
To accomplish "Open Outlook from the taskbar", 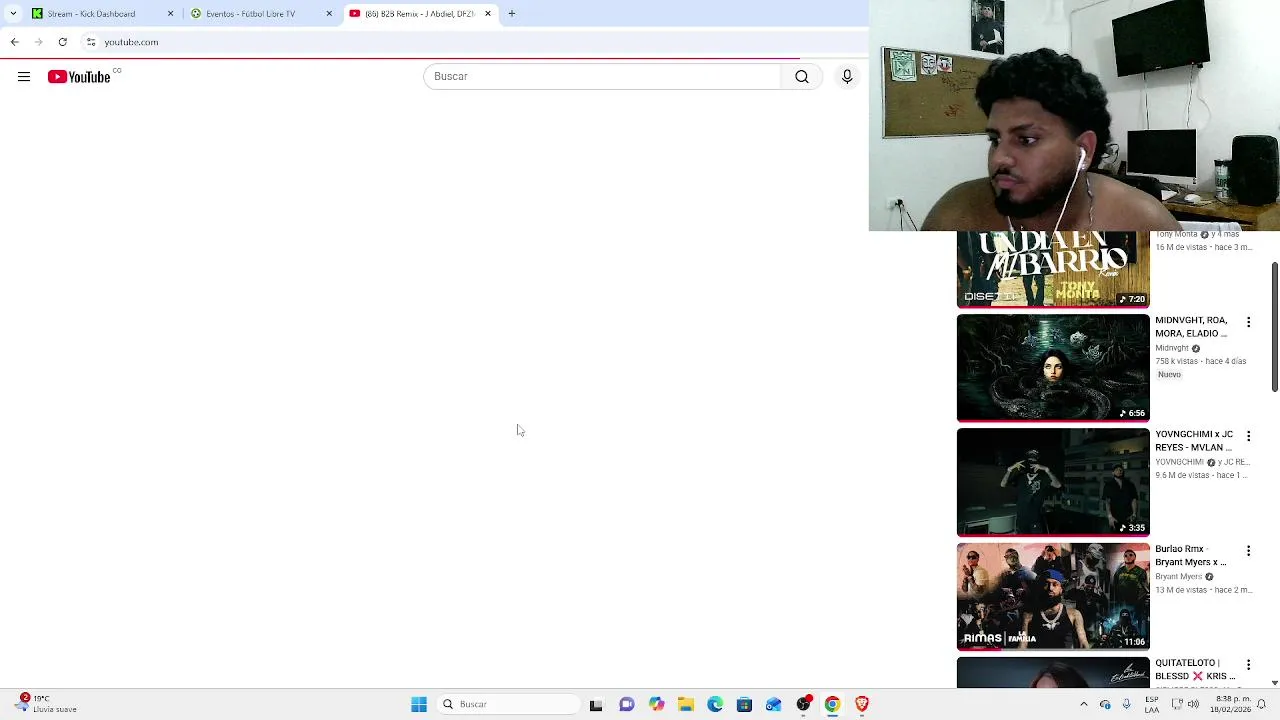I will [773, 705].
